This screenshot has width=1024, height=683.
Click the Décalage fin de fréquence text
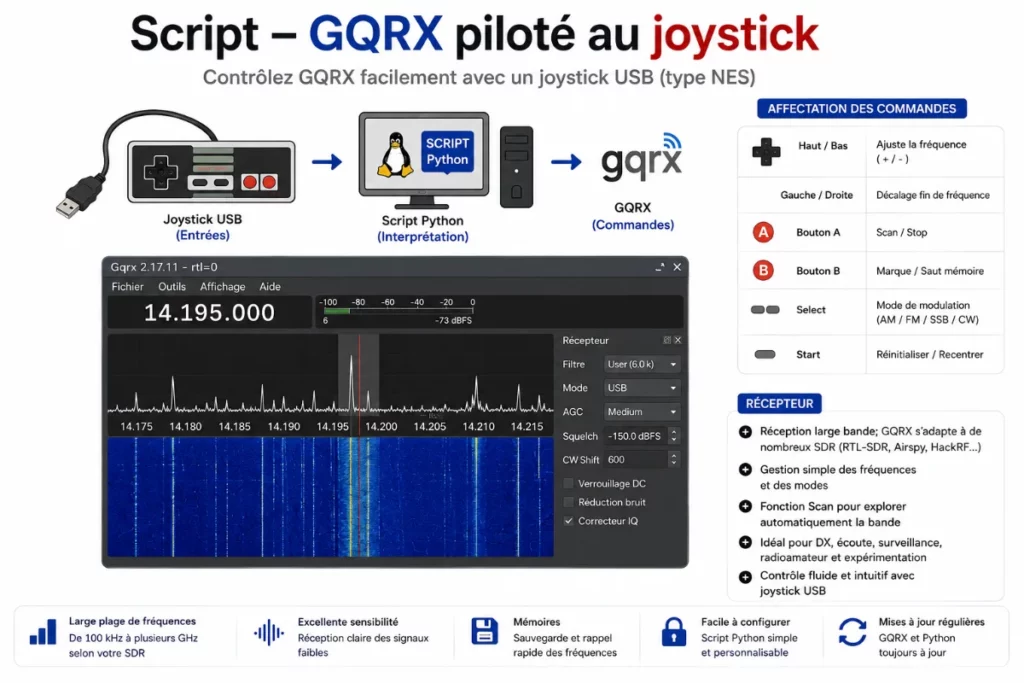[x=933, y=195]
